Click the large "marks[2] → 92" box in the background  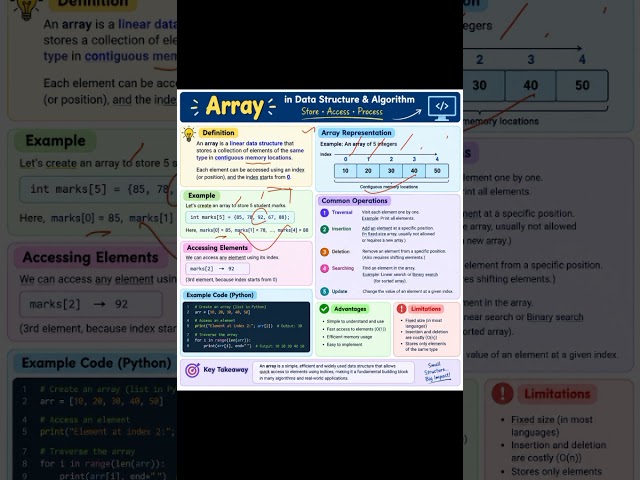91,304
